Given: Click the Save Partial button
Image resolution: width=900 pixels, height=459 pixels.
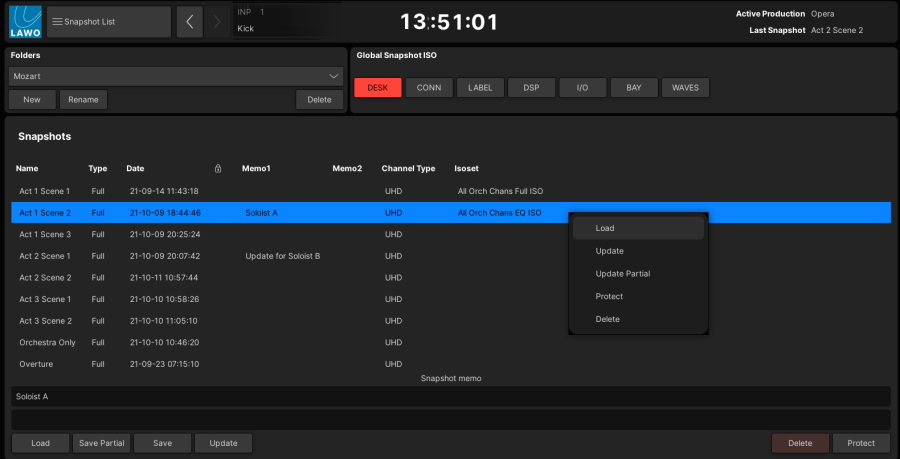Looking at the screenshot, I should (102, 443).
